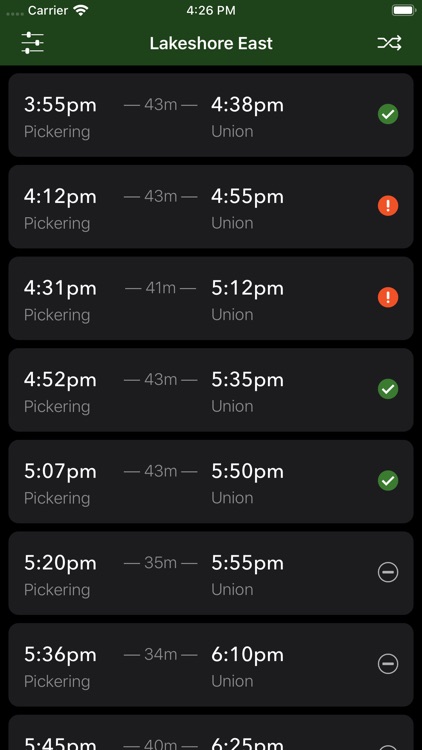Tap orange alert icon on 4:31pm trip

point(388,297)
